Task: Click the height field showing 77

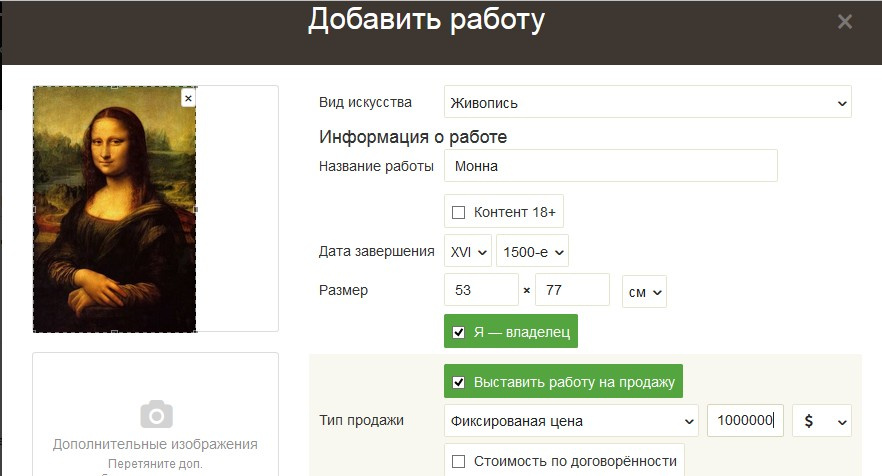Action: [x=572, y=291]
